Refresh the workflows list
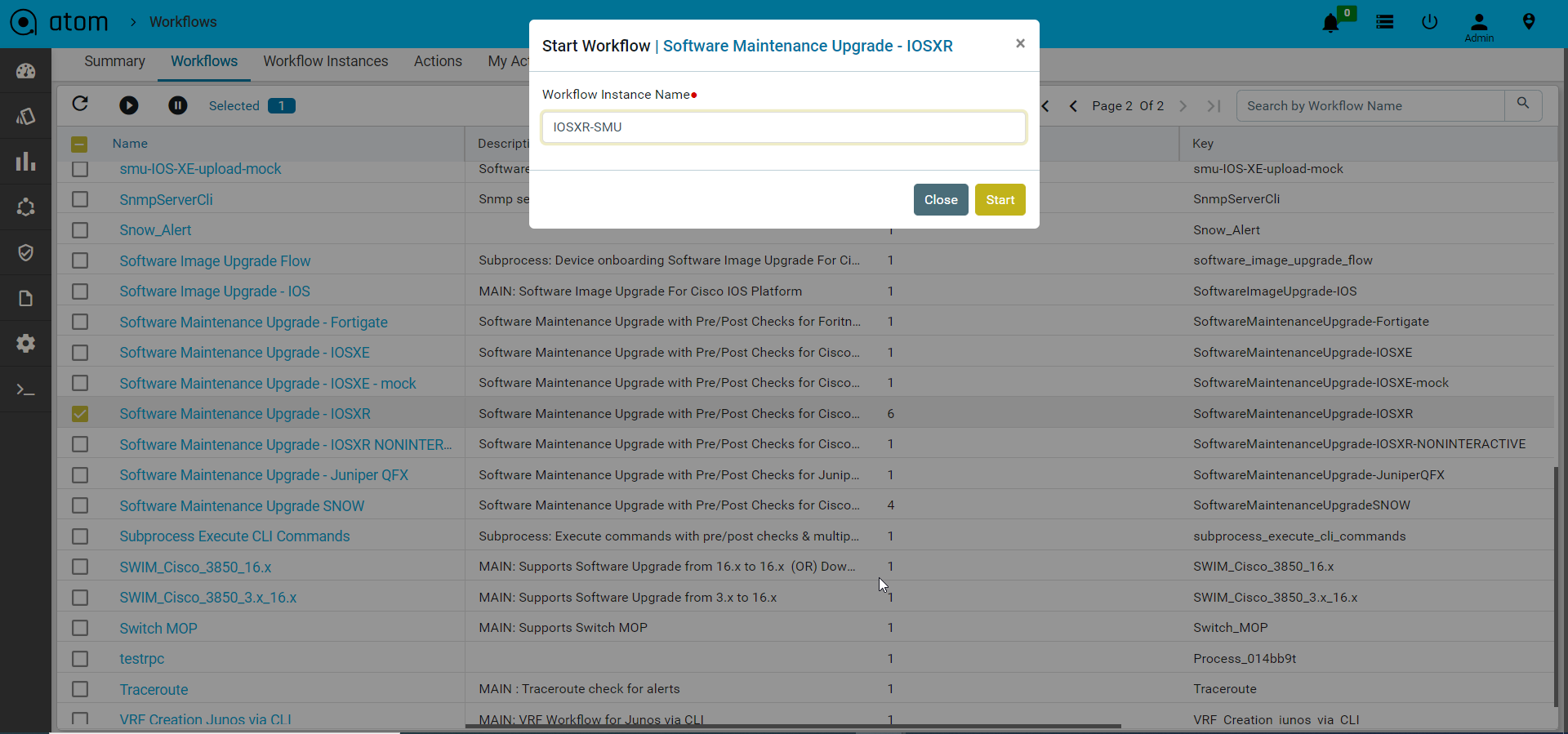The height and width of the screenshot is (734, 1568). coord(80,104)
